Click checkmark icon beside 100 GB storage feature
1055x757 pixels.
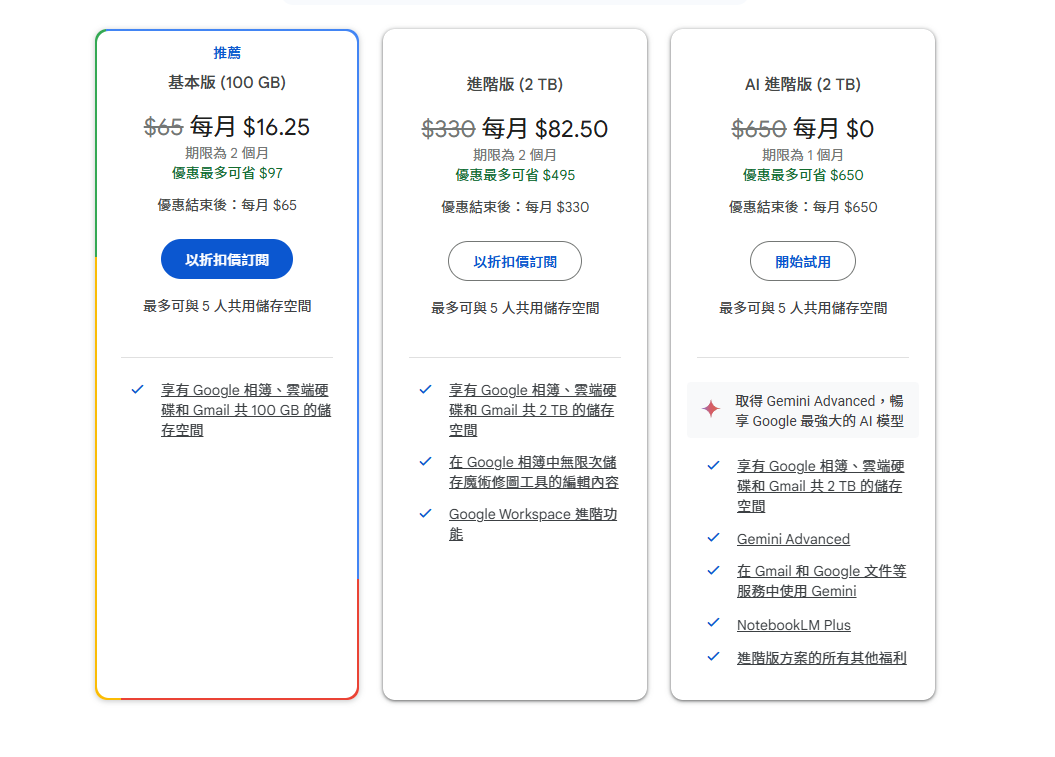coord(138,389)
